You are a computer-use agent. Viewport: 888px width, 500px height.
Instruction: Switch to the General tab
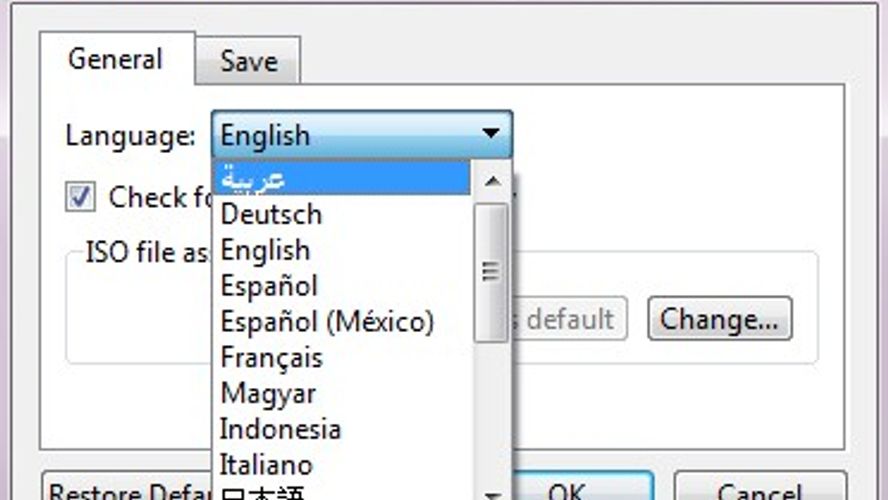(115, 59)
